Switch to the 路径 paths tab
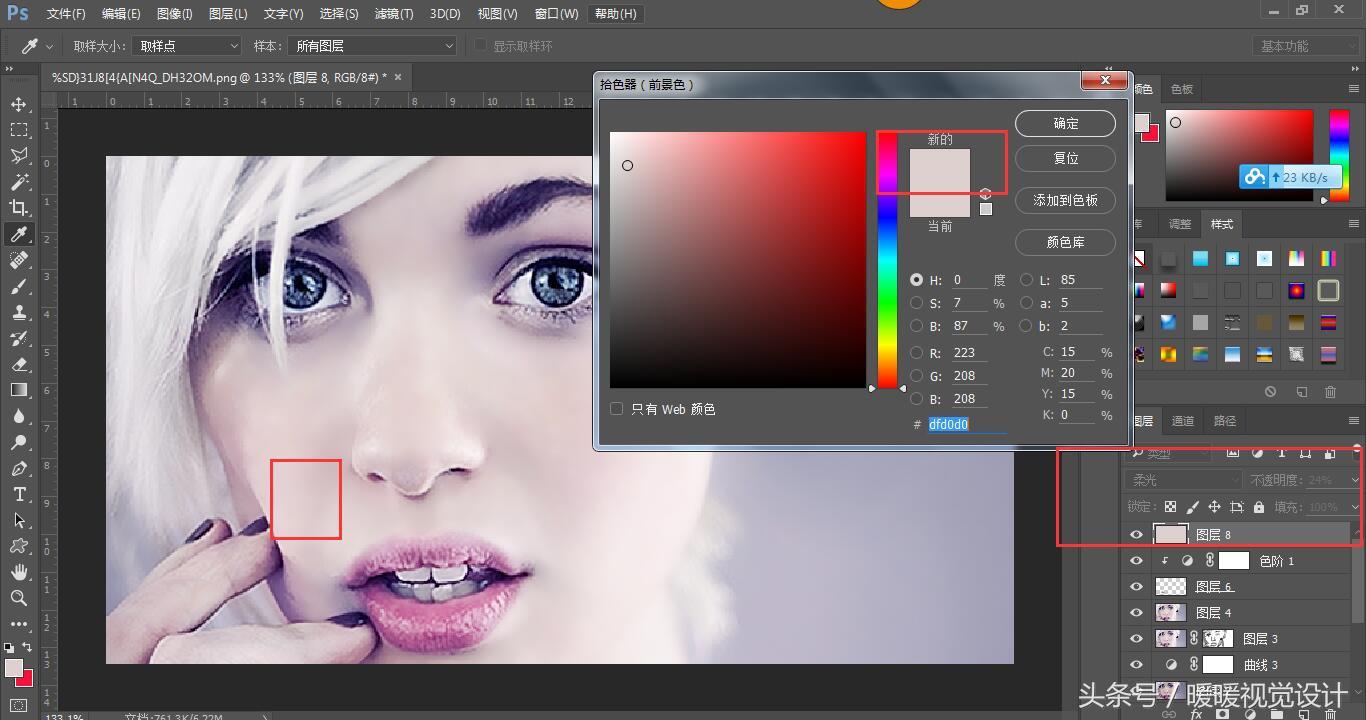This screenshot has height=720, width=1366. [1225, 421]
